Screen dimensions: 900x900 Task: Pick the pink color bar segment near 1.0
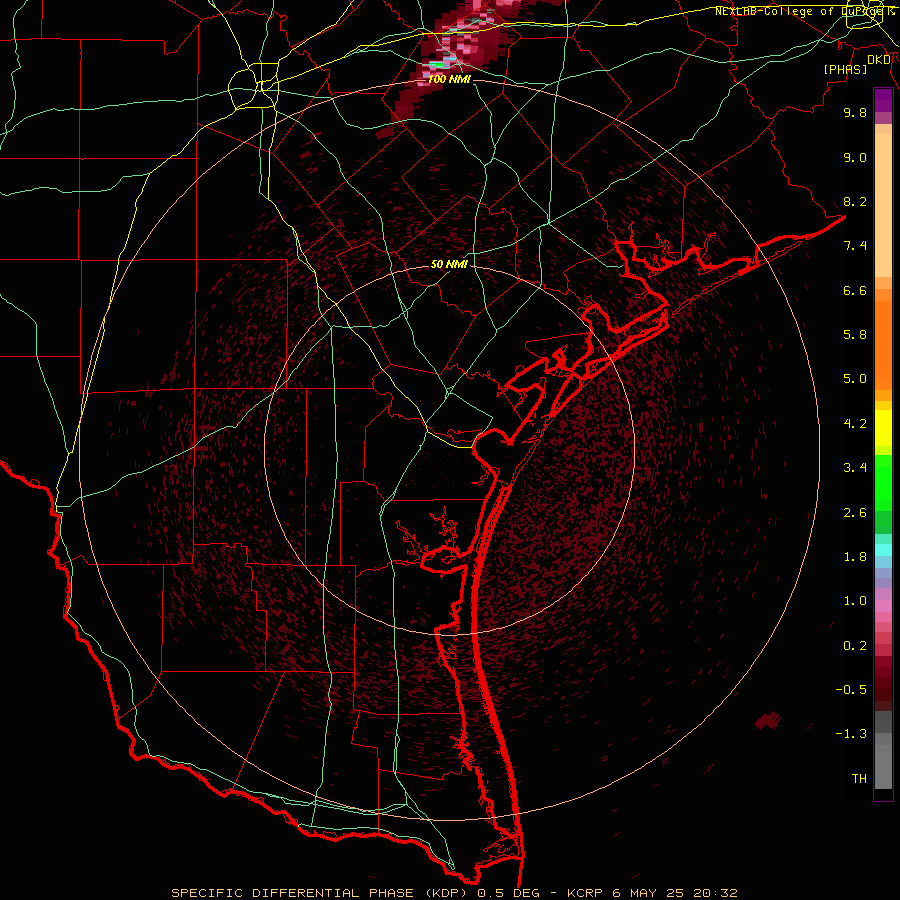tap(883, 606)
